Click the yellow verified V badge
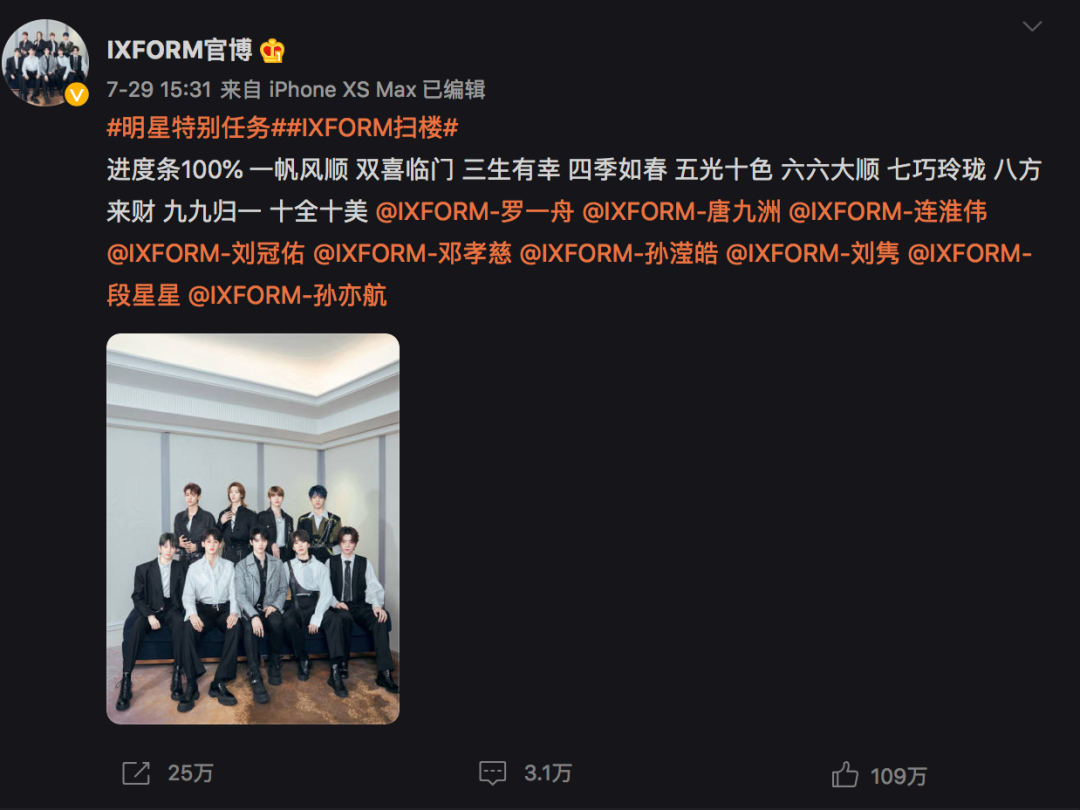The image size is (1080, 810). pyautogui.click(x=76, y=94)
